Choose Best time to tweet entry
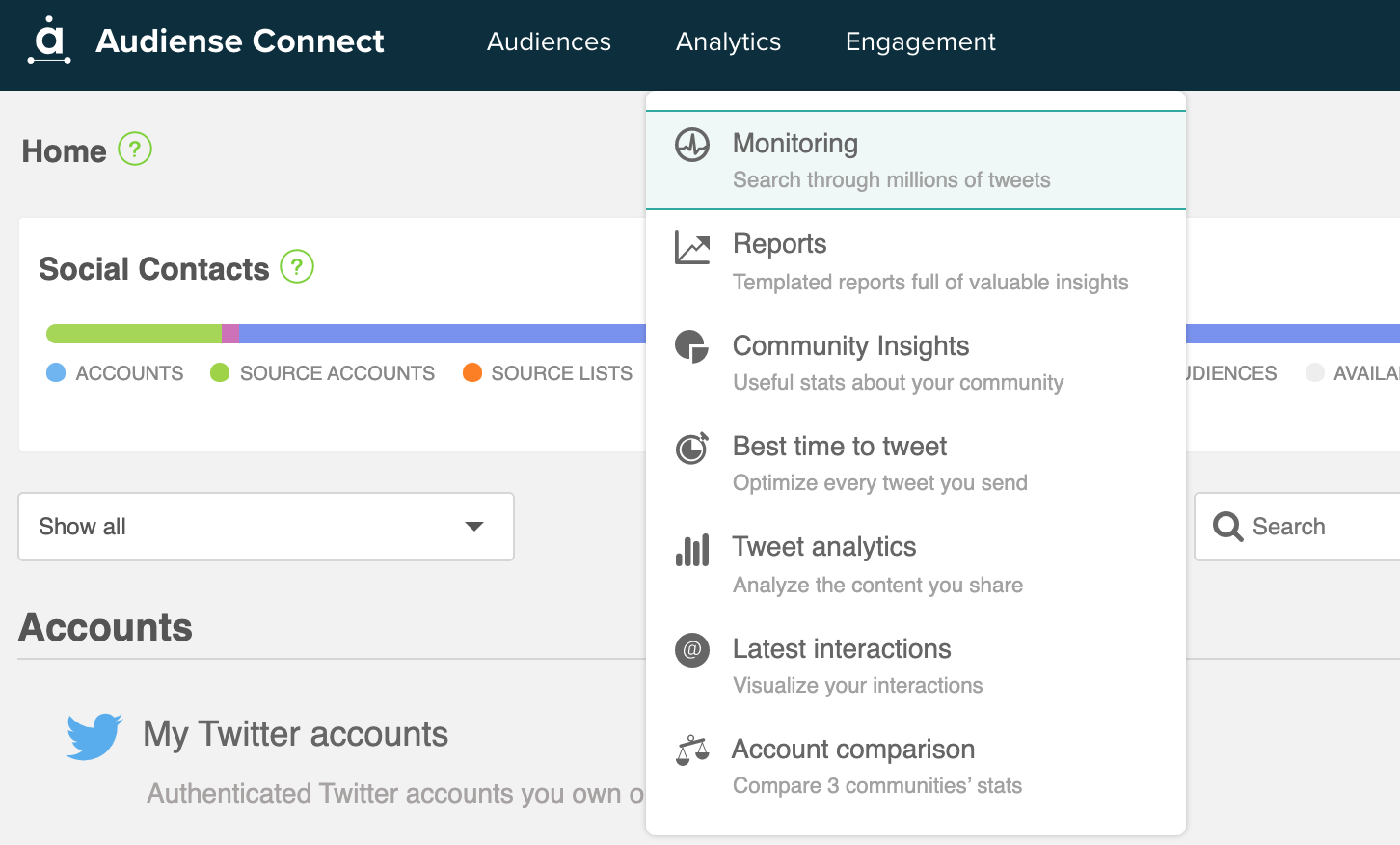This screenshot has height=845, width=1400. point(916,463)
